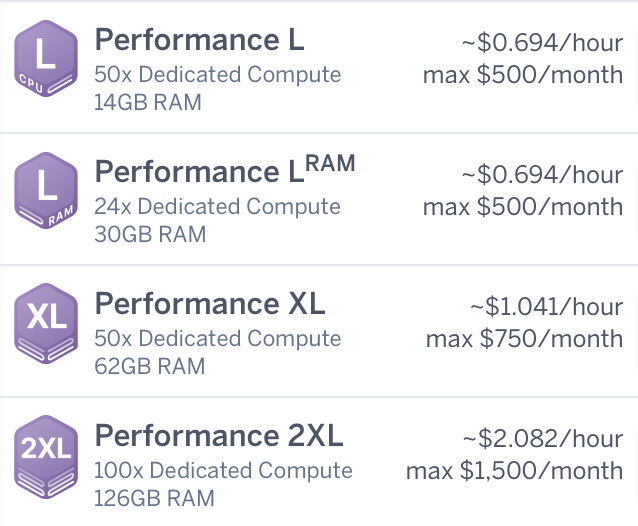The image size is (638, 526).
Task: Choose the Performance 2XL title
Action: [219, 436]
